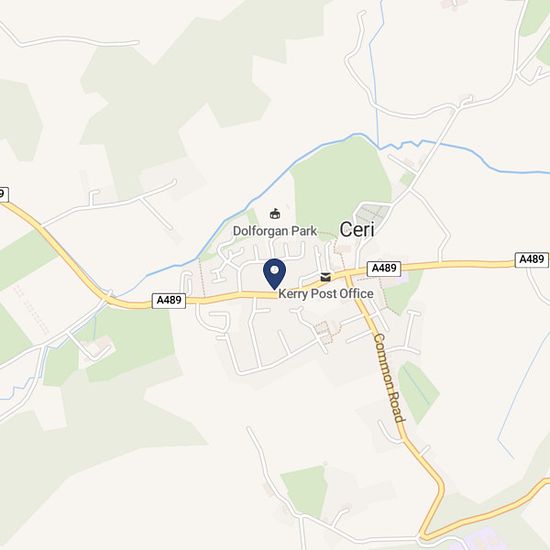Select the Dolforgan Park playground icon

(x=275, y=214)
